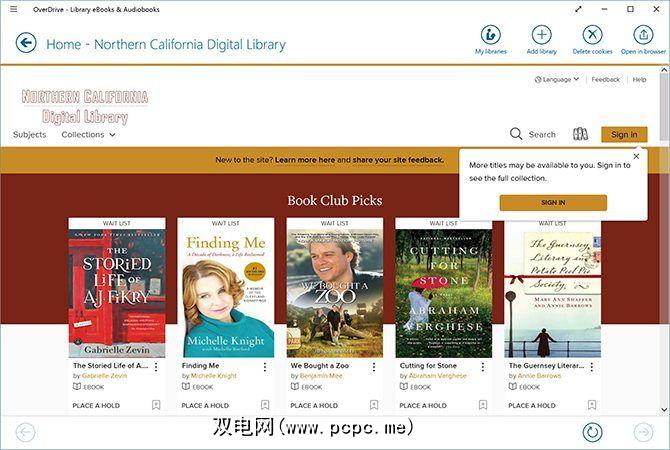
Task: Click the SIGN IN button in popup
Action: [x=553, y=203]
